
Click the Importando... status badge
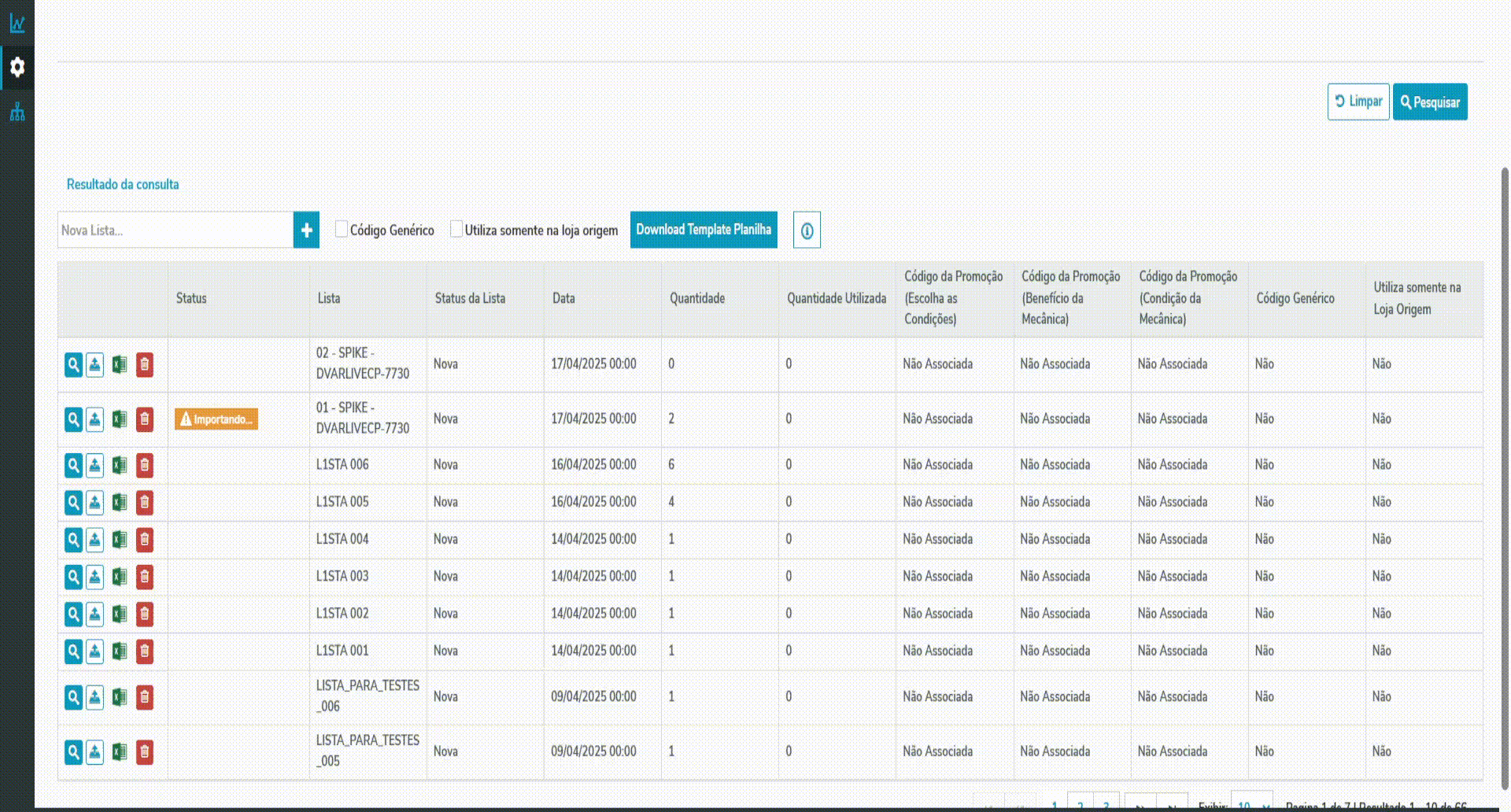216,419
